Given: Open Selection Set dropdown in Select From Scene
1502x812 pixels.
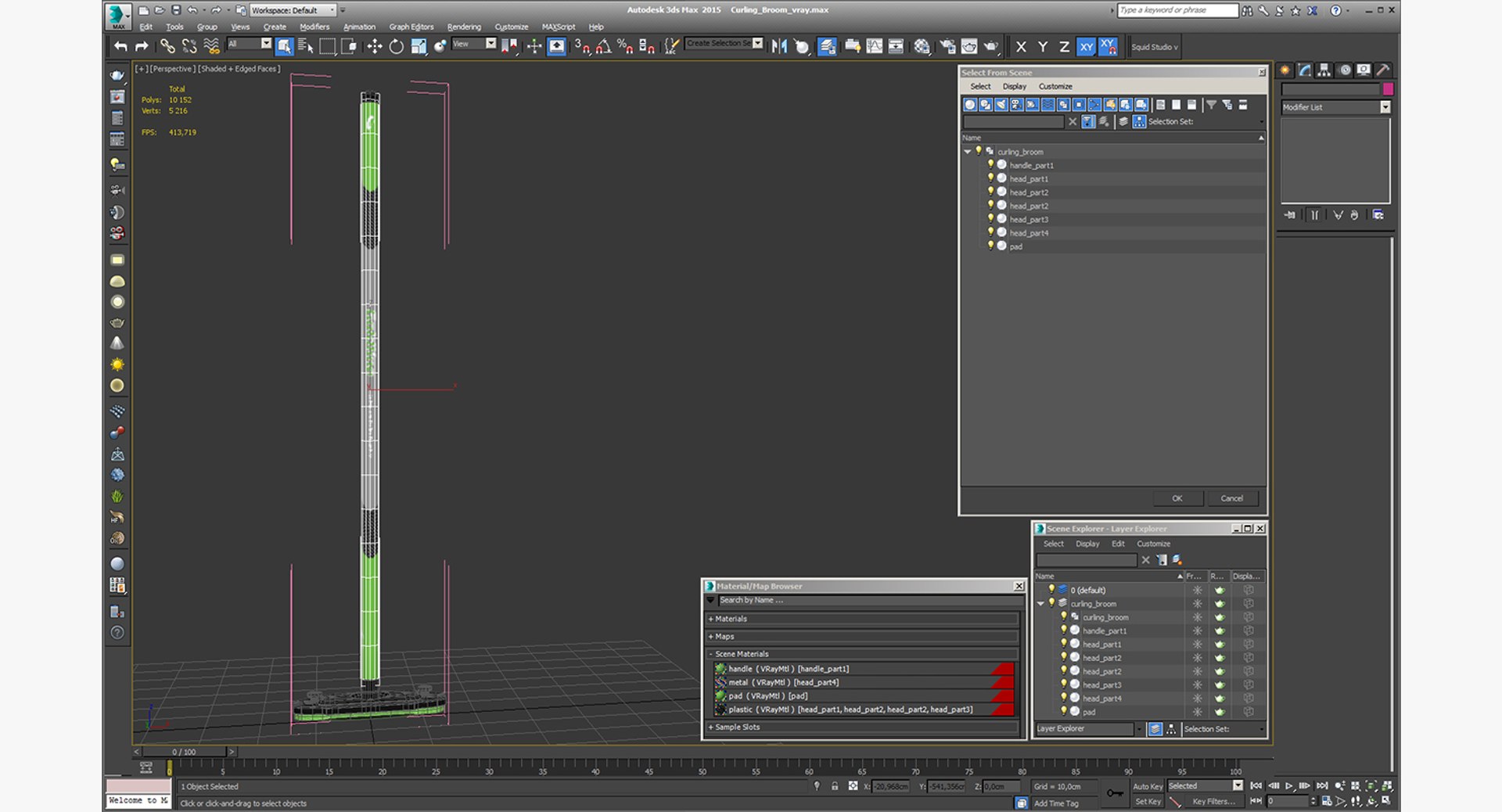Looking at the screenshot, I should pos(1261,122).
